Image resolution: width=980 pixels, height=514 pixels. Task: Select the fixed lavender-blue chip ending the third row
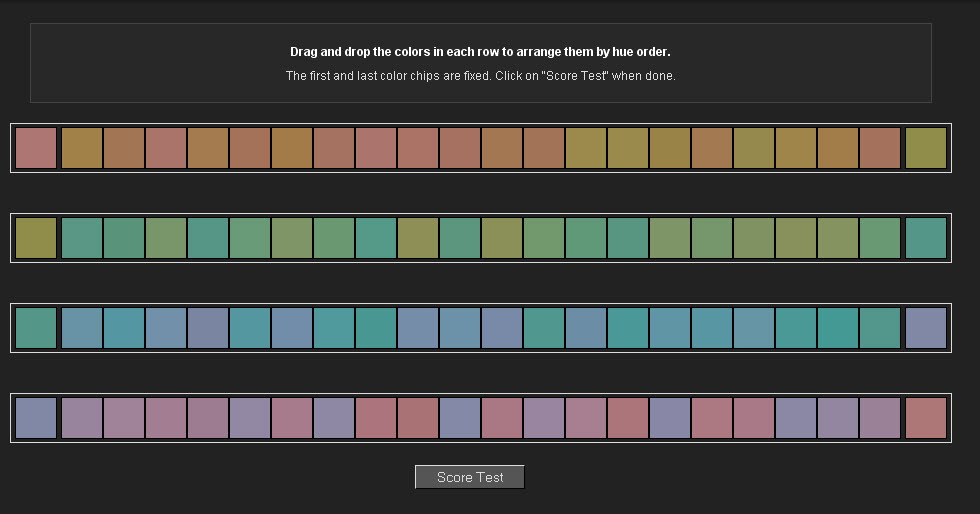[x=926, y=328]
